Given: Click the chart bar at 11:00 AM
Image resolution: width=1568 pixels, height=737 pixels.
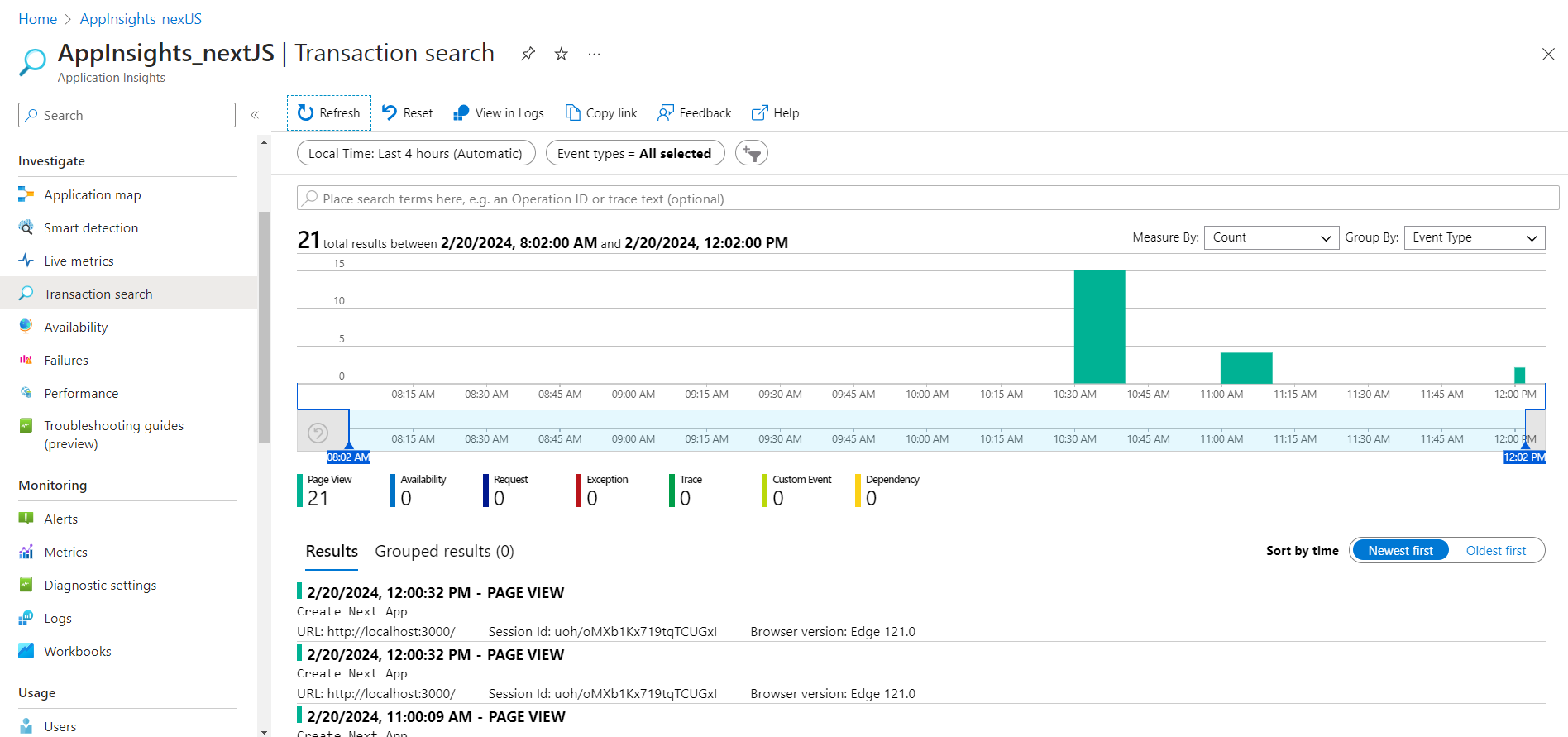Looking at the screenshot, I should pos(1246,368).
